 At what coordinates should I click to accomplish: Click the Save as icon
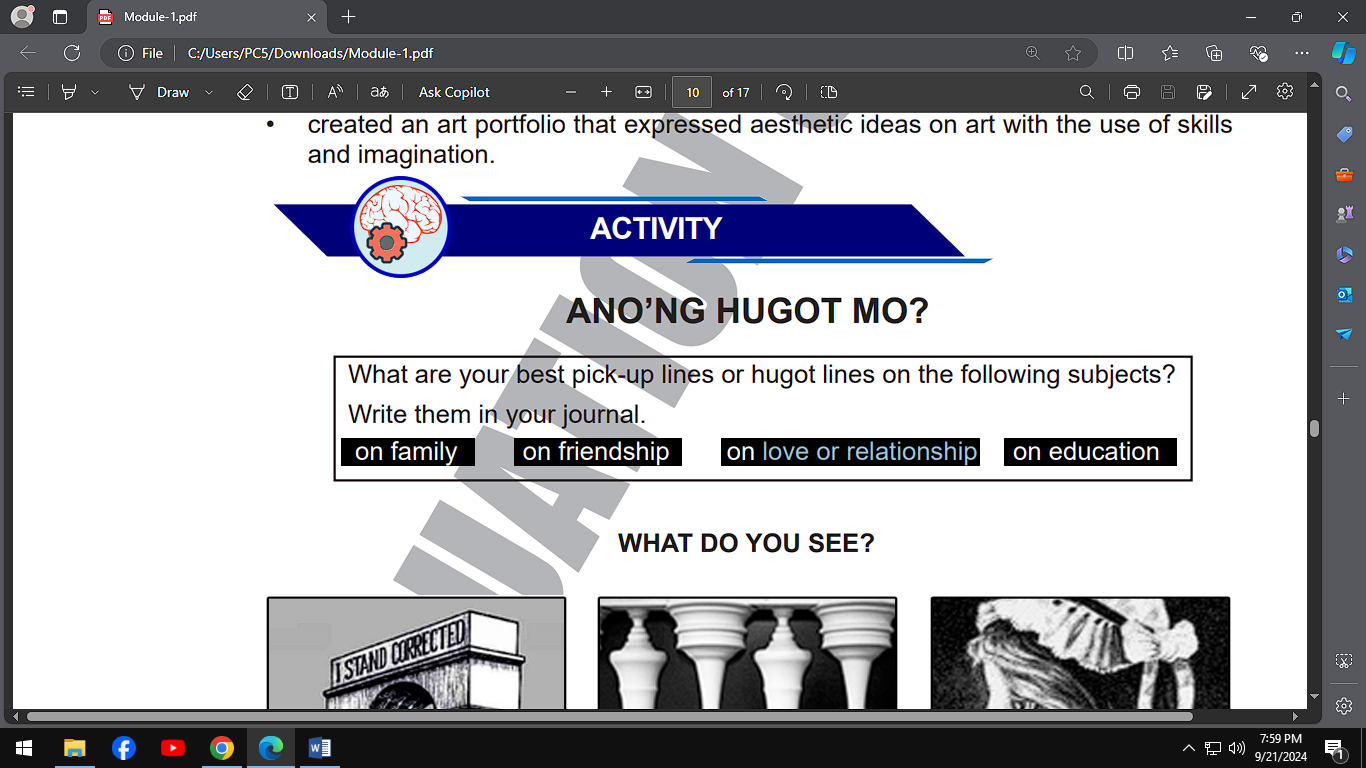(1204, 92)
